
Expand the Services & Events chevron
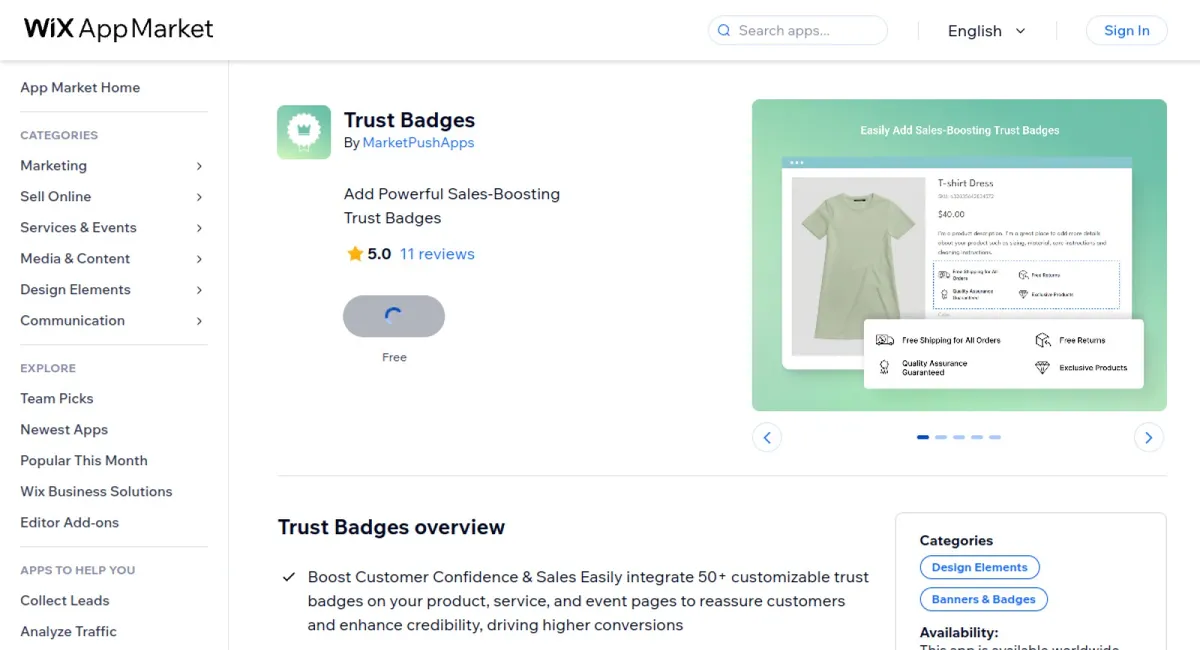pyautogui.click(x=199, y=228)
